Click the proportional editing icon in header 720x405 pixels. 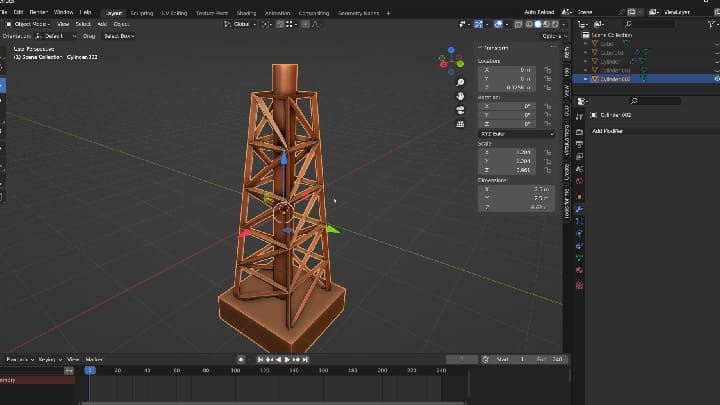click(305, 24)
